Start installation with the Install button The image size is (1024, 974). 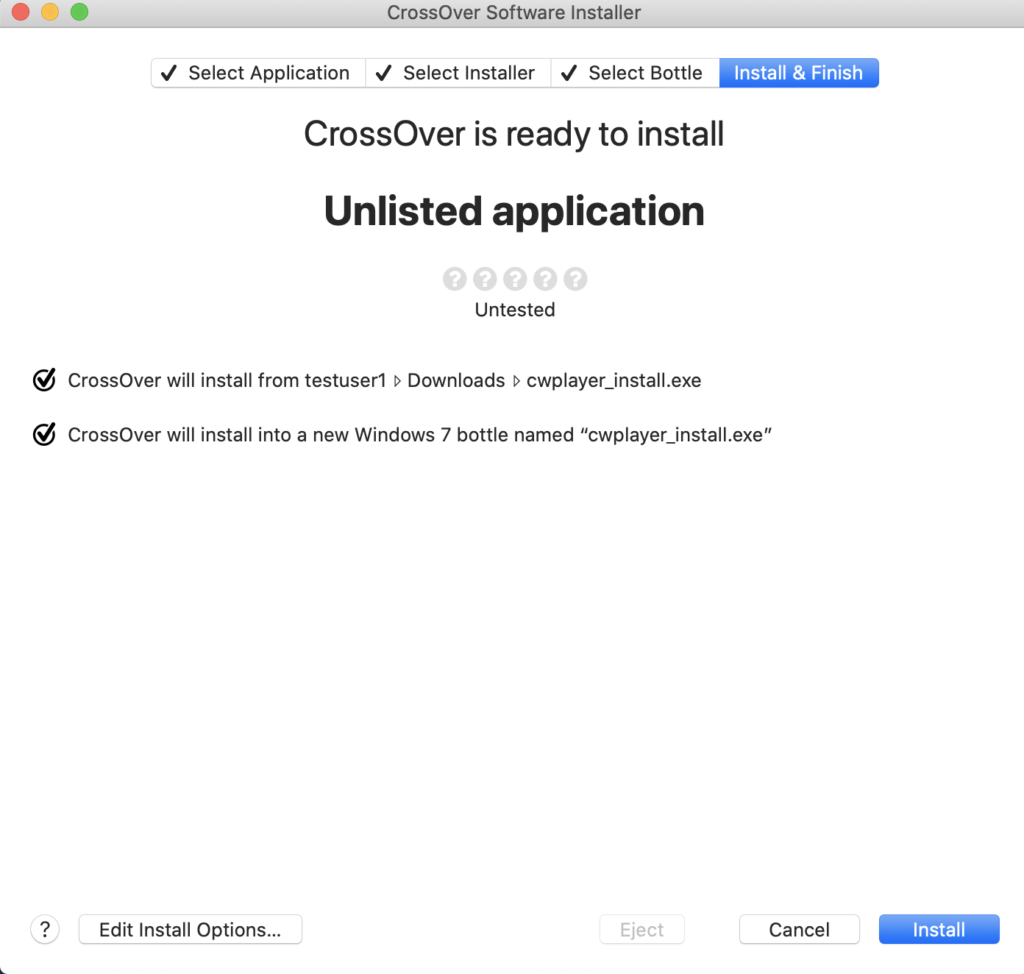[938, 929]
